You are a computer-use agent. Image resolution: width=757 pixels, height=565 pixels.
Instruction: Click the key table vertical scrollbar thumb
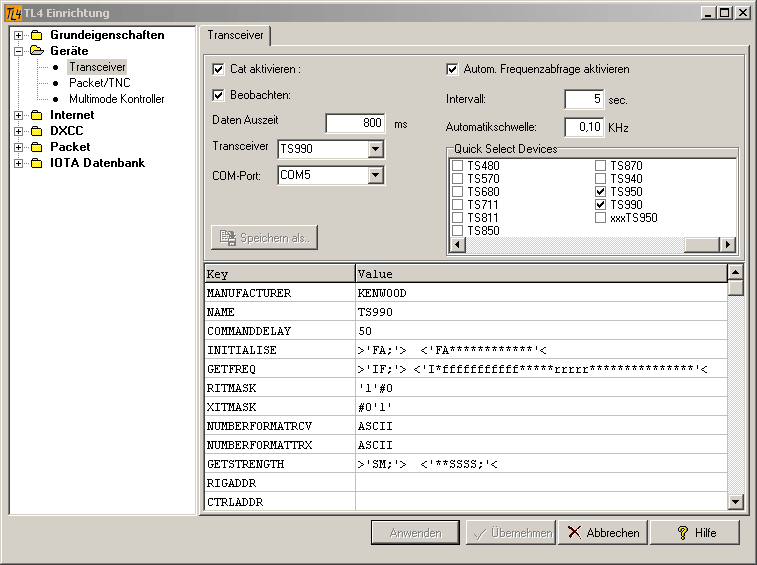735,288
